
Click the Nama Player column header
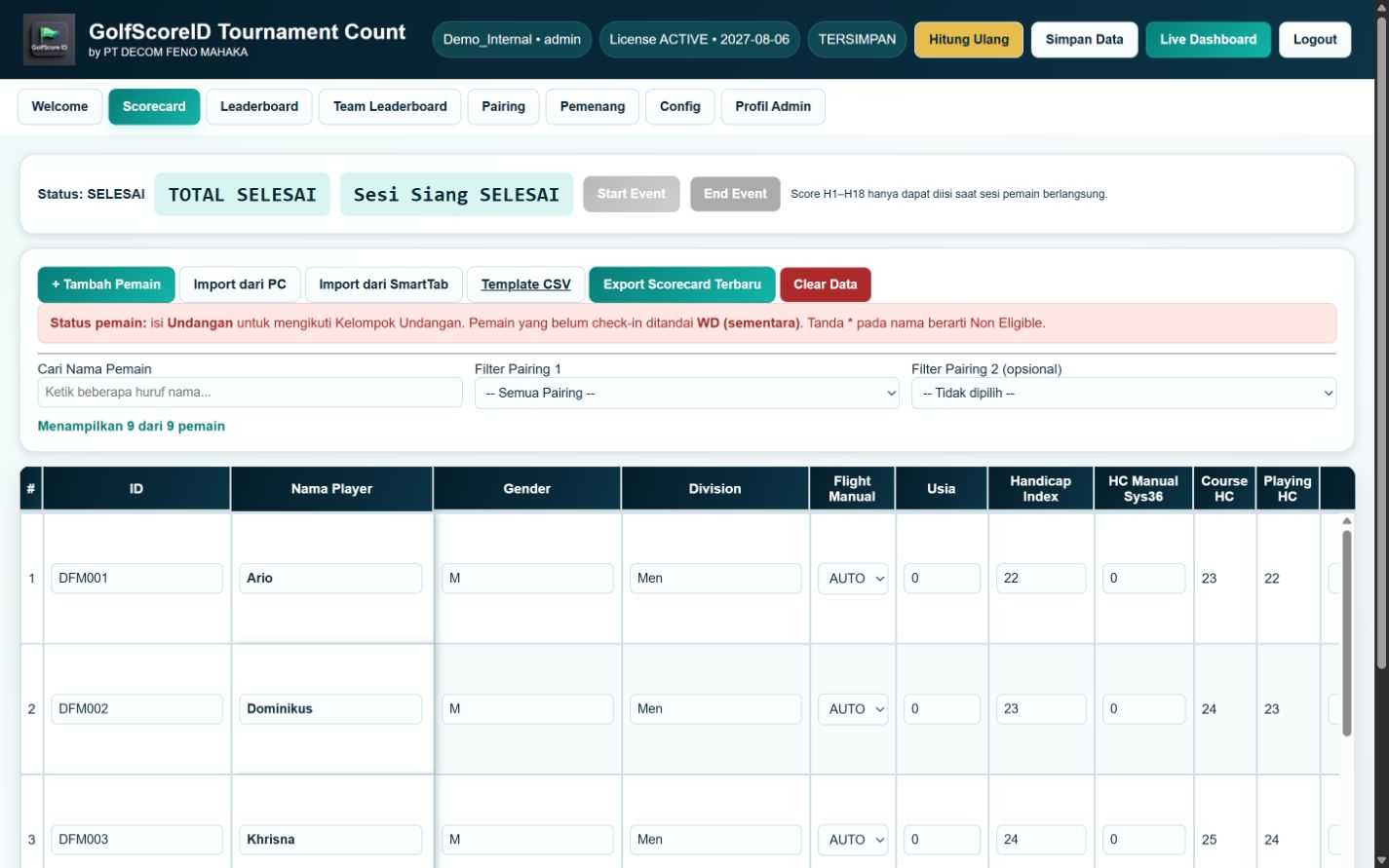pyautogui.click(x=331, y=488)
